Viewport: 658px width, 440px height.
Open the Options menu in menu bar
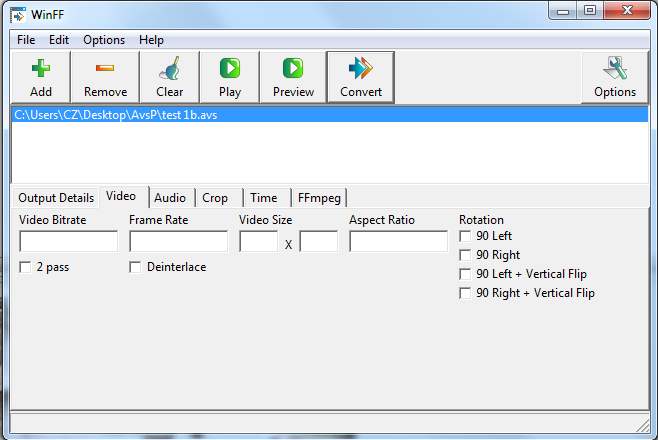(104, 40)
